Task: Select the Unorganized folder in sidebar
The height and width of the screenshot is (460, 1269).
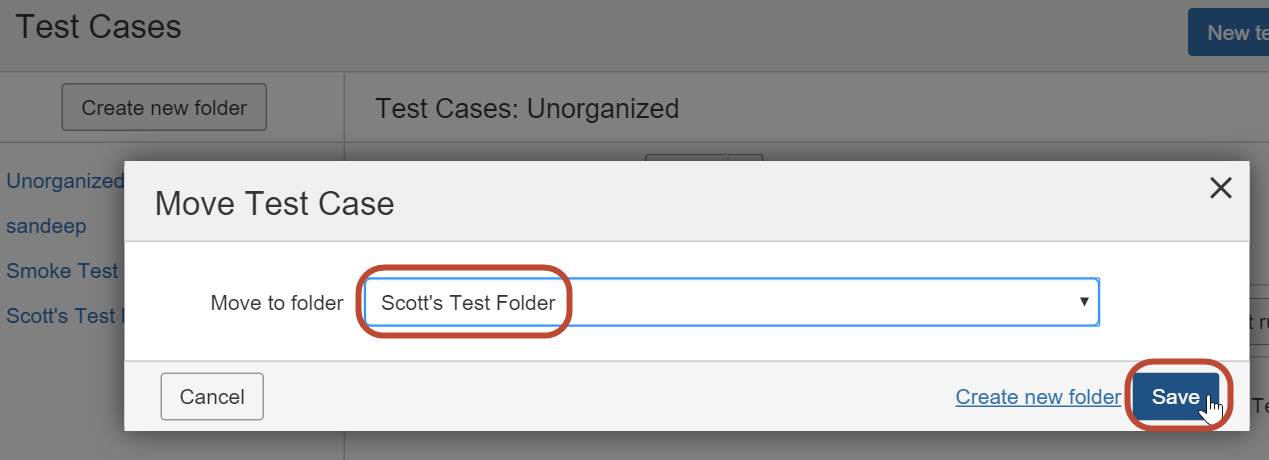Action: 65,181
